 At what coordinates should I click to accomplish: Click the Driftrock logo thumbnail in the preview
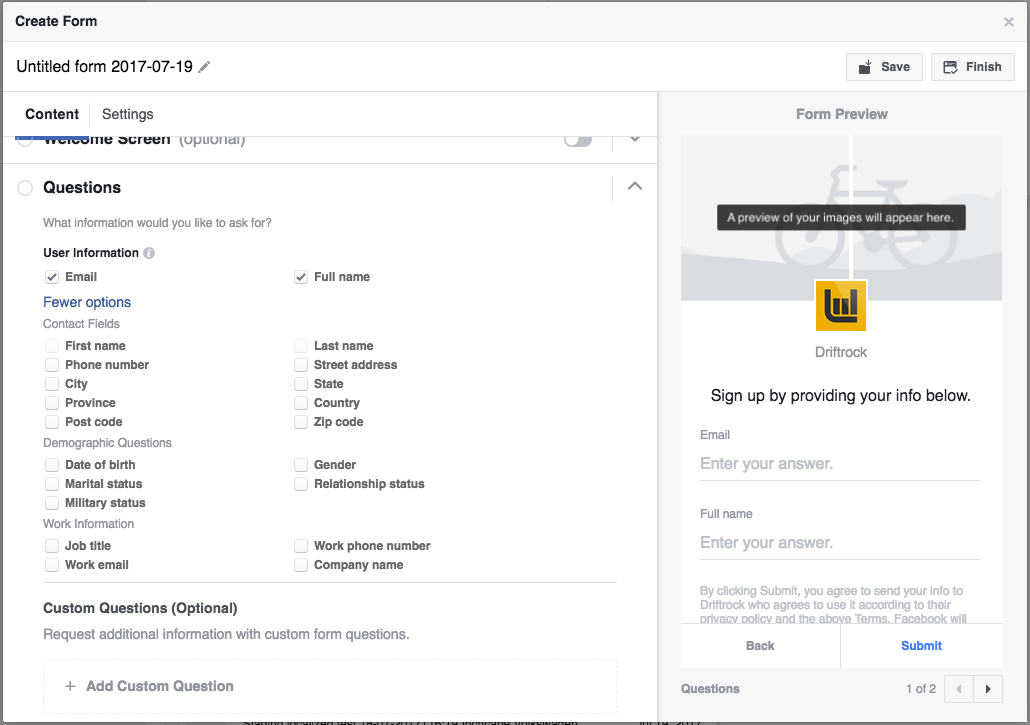click(841, 305)
